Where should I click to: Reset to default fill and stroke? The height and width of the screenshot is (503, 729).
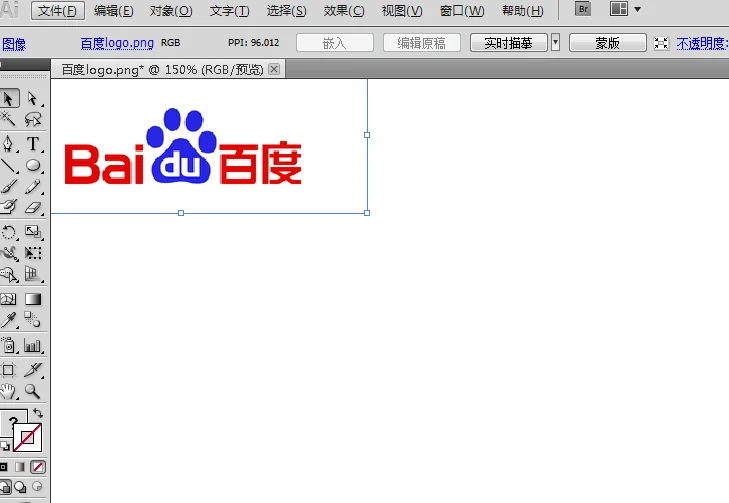pyautogui.click(x=5, y=446)
